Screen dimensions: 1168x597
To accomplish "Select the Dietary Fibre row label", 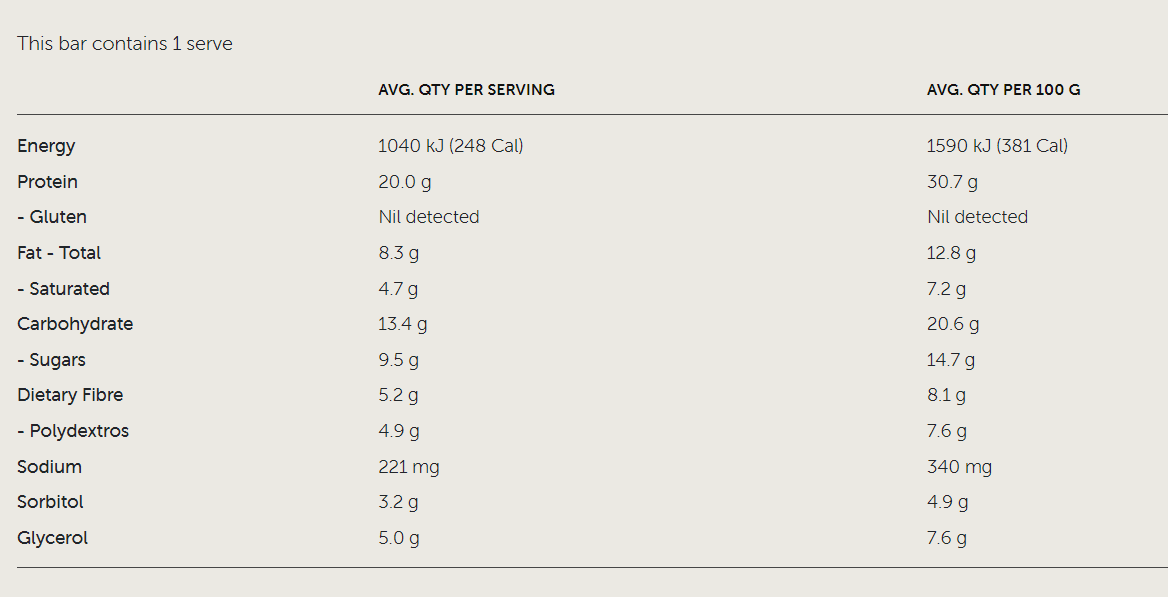I will pyautogui.click(x=70, y=395).
